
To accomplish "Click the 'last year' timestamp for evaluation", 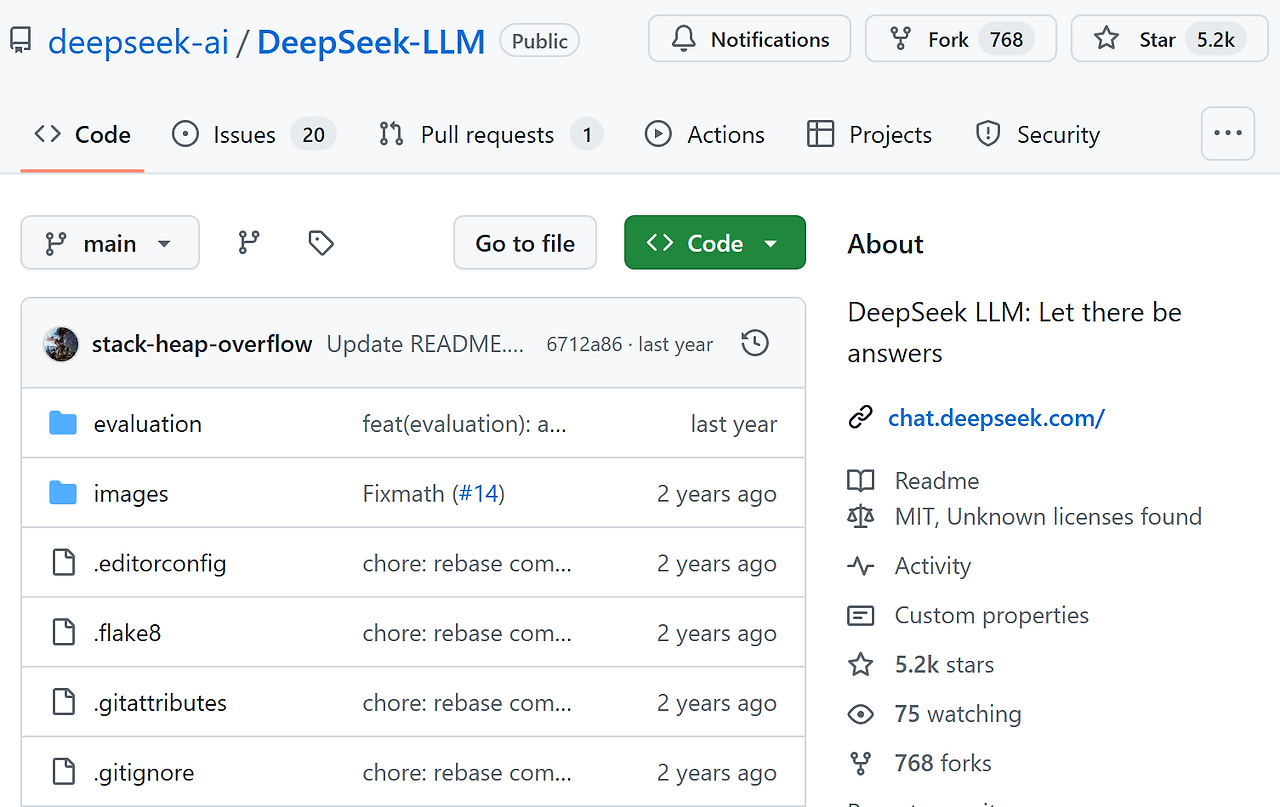I will click(734, 424).
